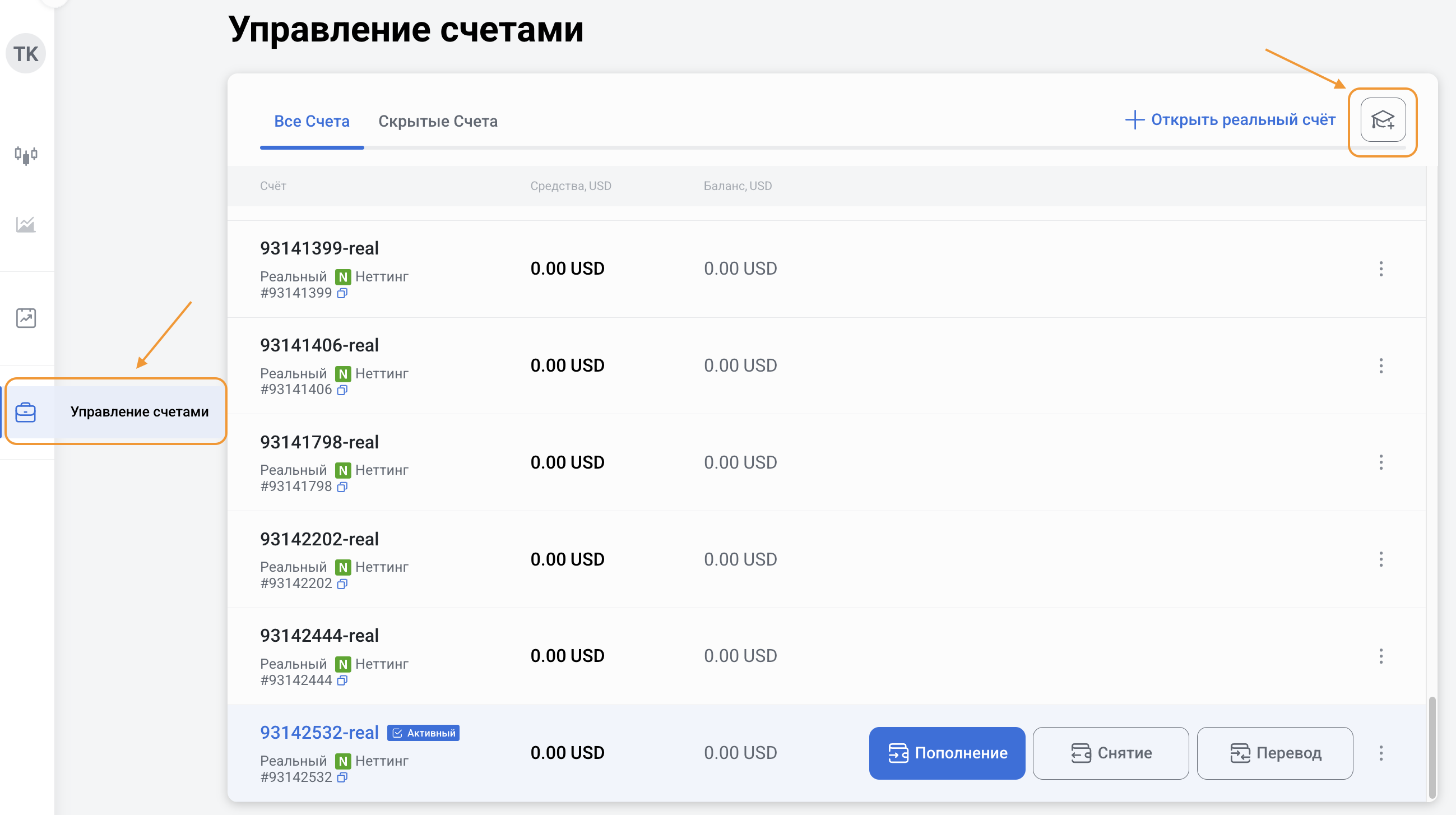Click the framed trend chart sidebar icon
The image size is (1456, 815).
coord(26,318)
